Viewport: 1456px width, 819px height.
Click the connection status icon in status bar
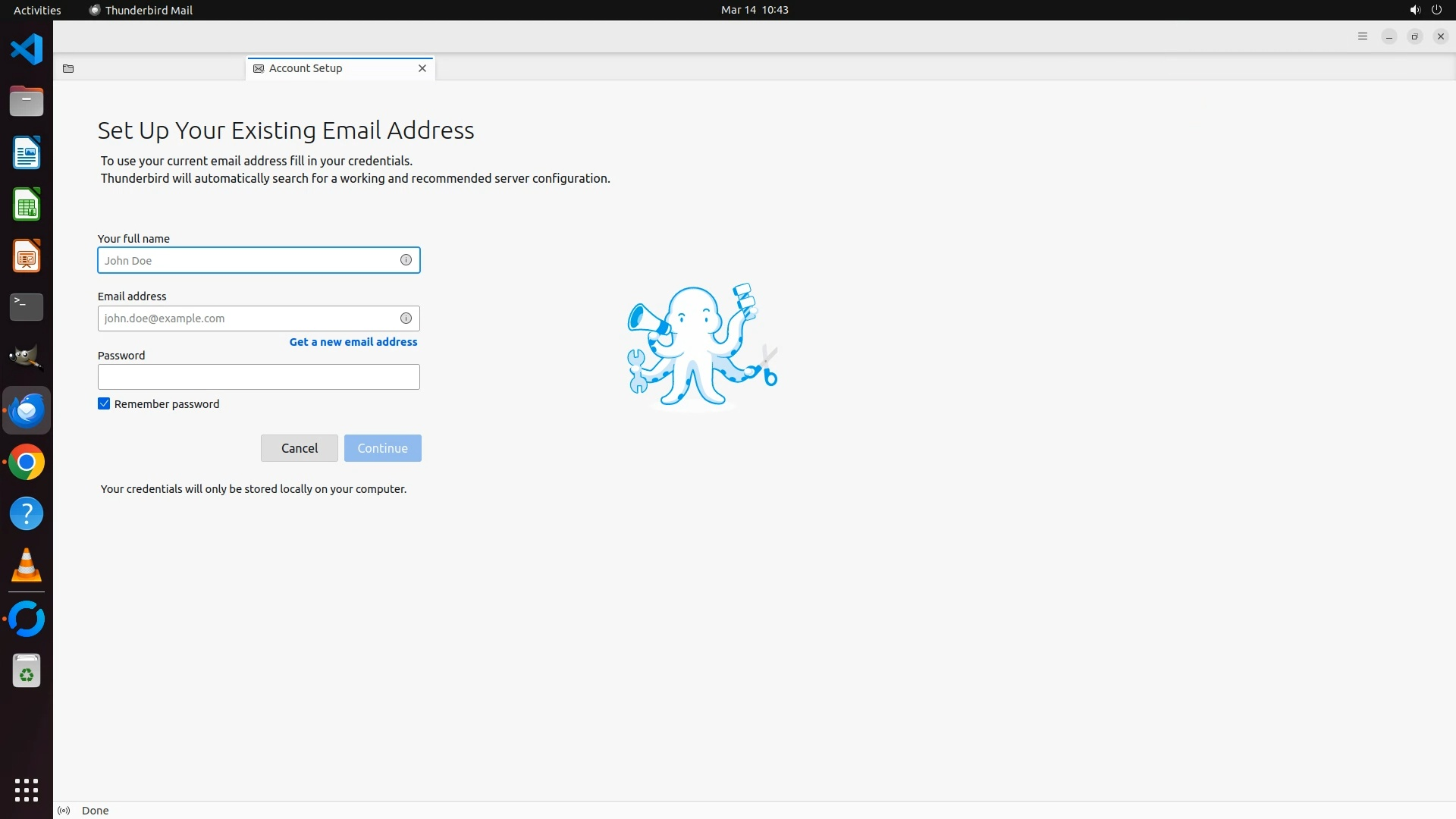[x=64, y=811]
